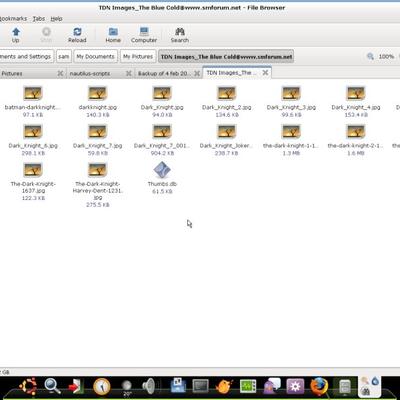Reload the current folder
This screenshot has height=400, width=400.
coord(77,35)
